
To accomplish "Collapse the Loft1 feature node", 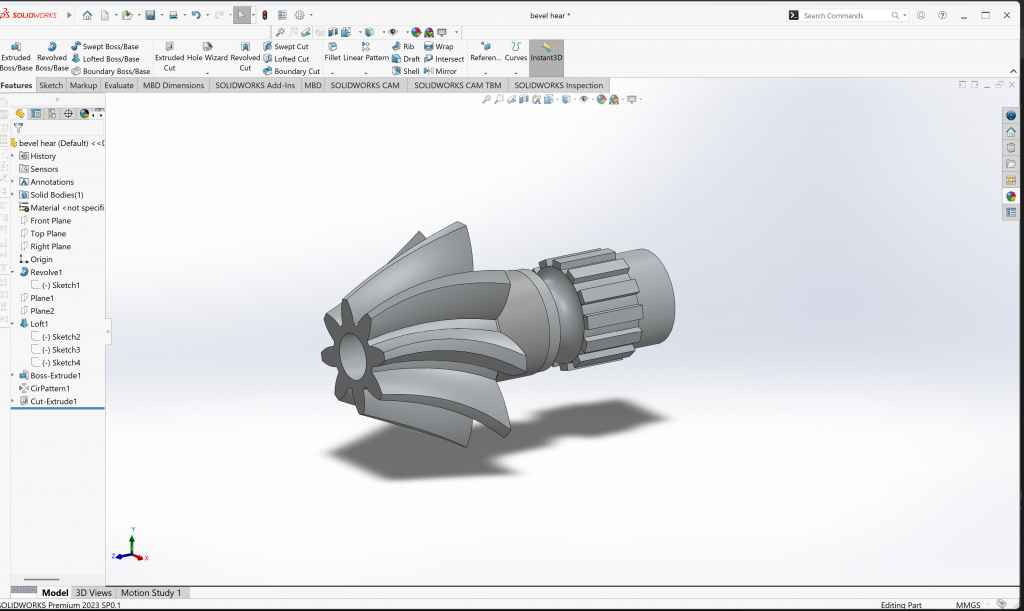I will click(x=13, y=324).
